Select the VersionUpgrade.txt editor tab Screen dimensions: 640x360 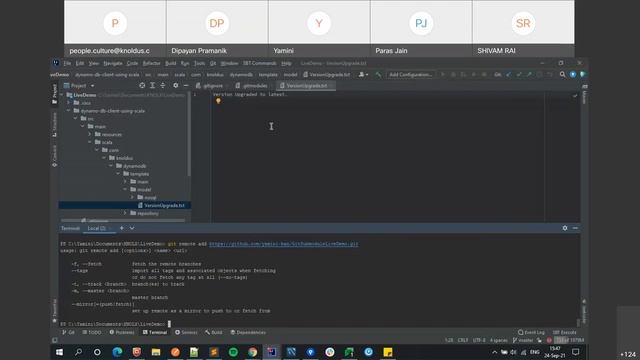pyautogui.click(x=306, y=86)
